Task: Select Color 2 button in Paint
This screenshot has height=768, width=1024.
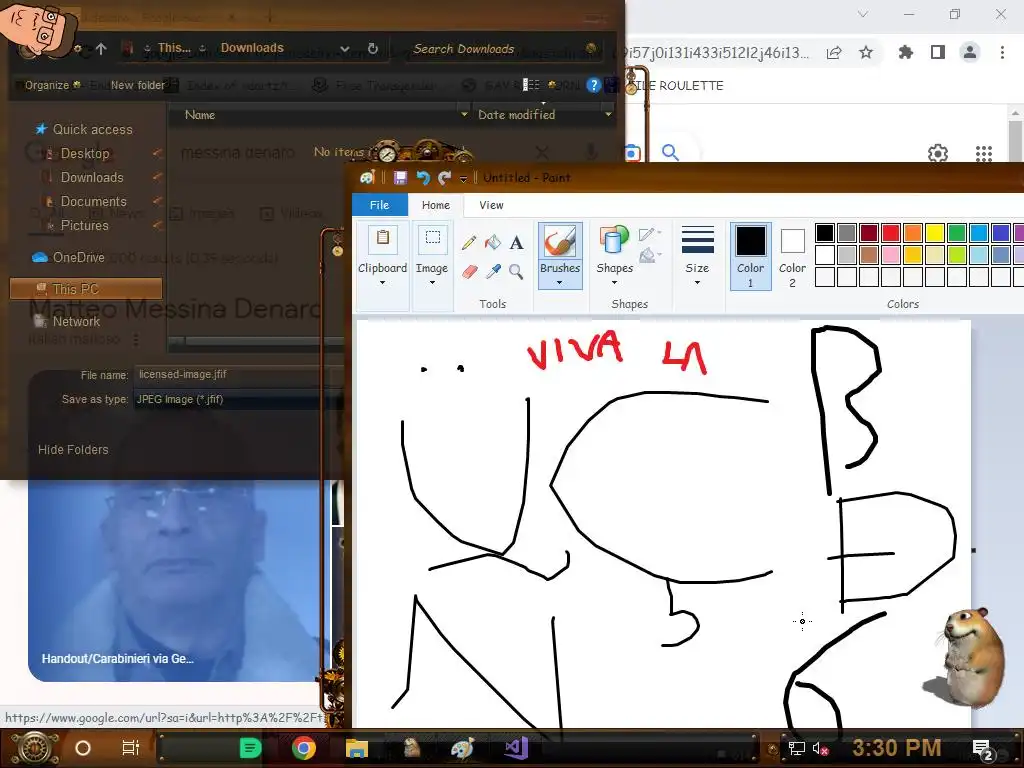Action: tap(792, 256)
